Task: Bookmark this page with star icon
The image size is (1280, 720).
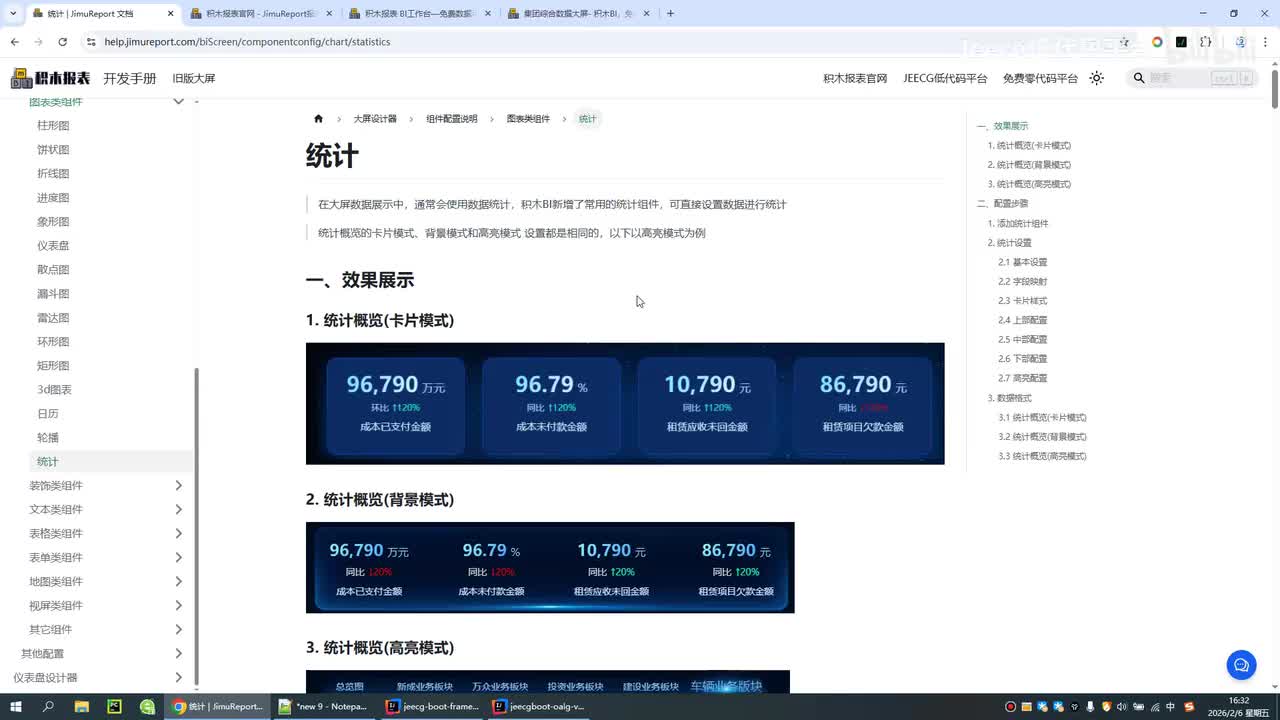Action: click(x=1125, y=42)
